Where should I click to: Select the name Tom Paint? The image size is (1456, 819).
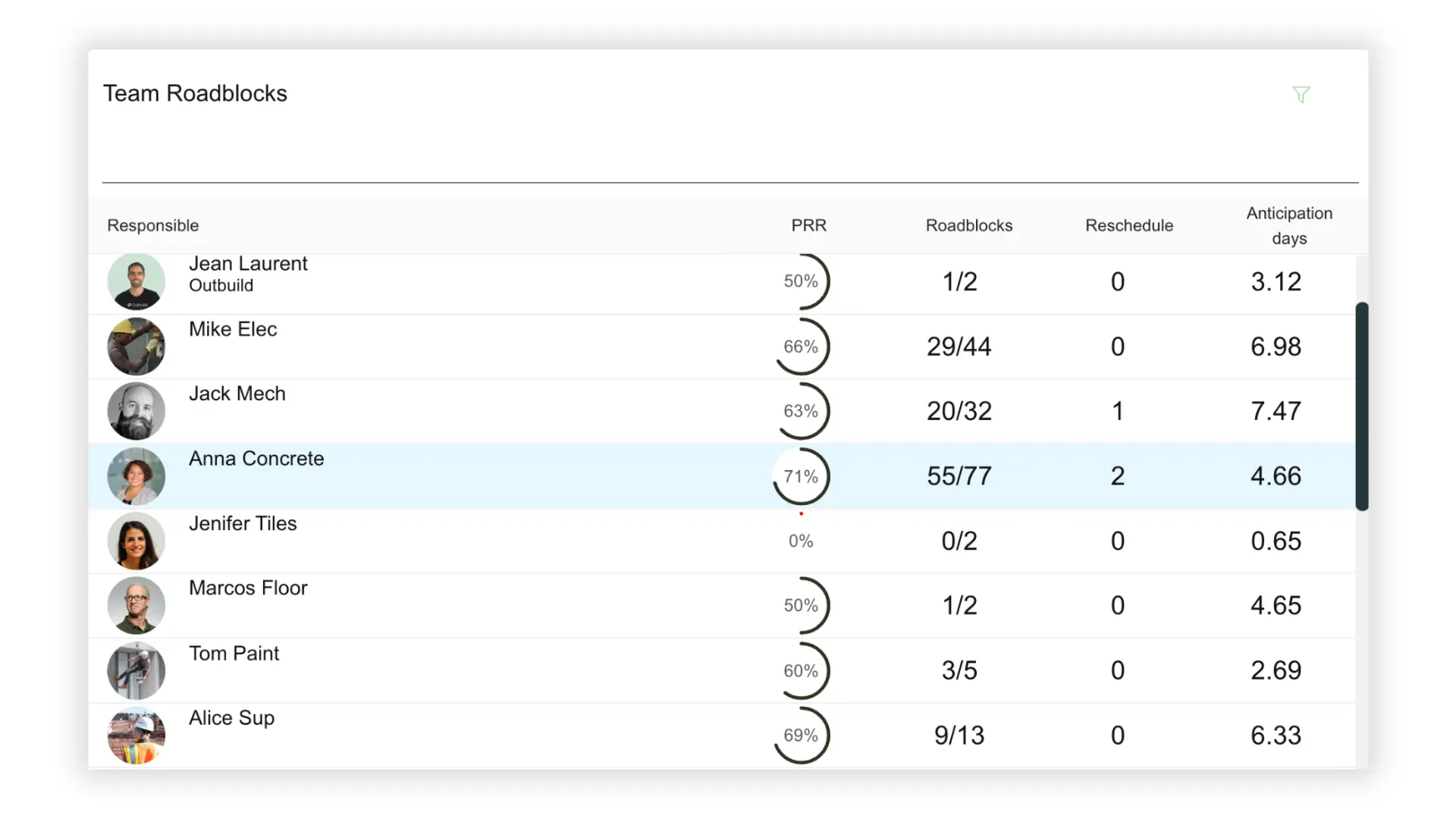click(234, 654)
